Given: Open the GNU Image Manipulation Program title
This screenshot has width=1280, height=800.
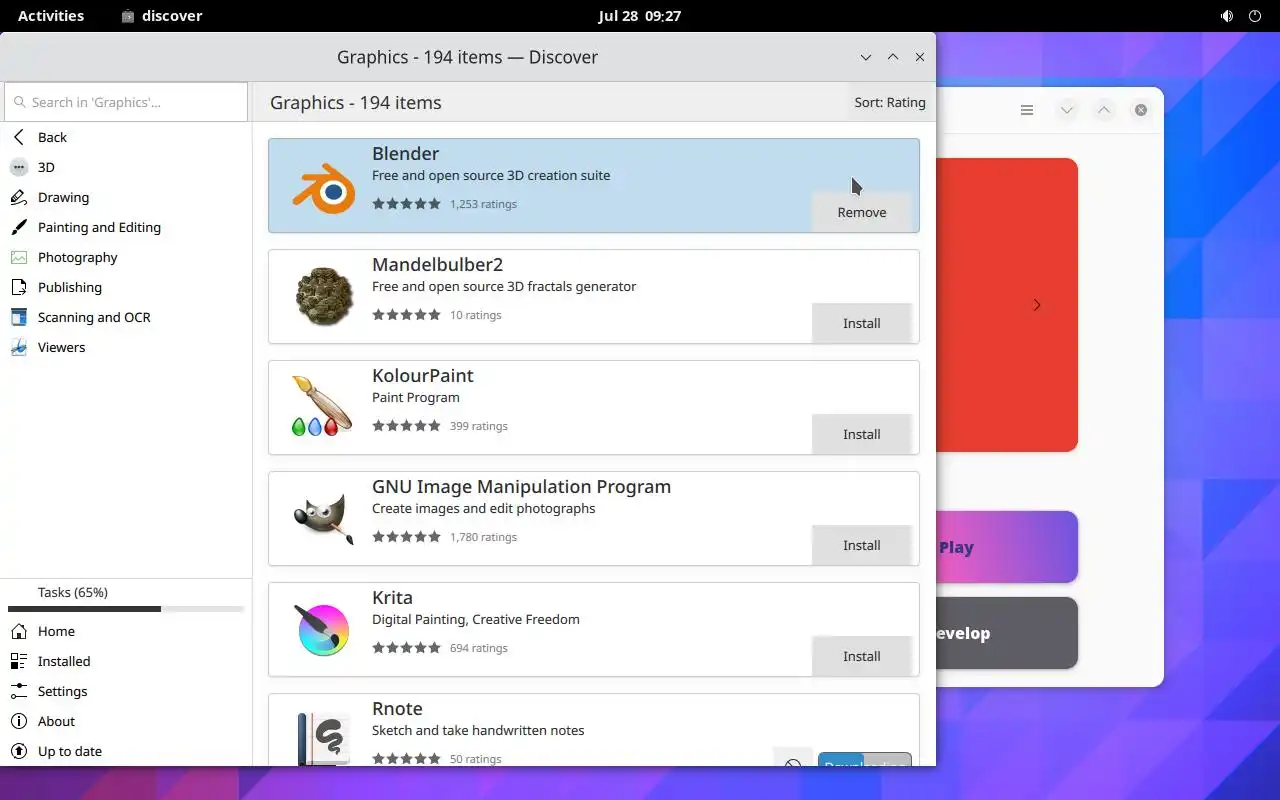Looking at the screenshot, I should 521,486.
